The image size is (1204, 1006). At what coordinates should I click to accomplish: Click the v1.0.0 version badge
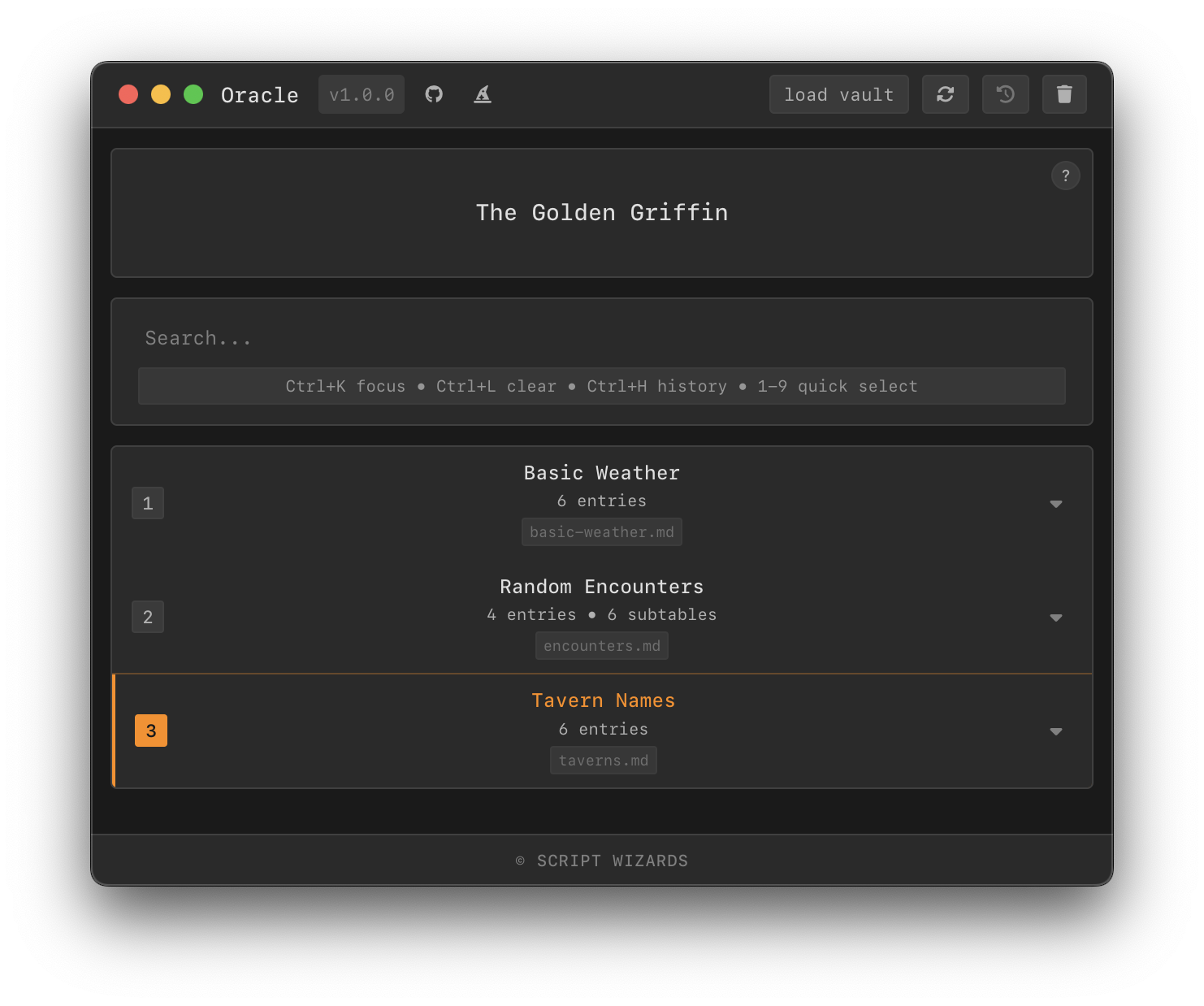[362, 94]
